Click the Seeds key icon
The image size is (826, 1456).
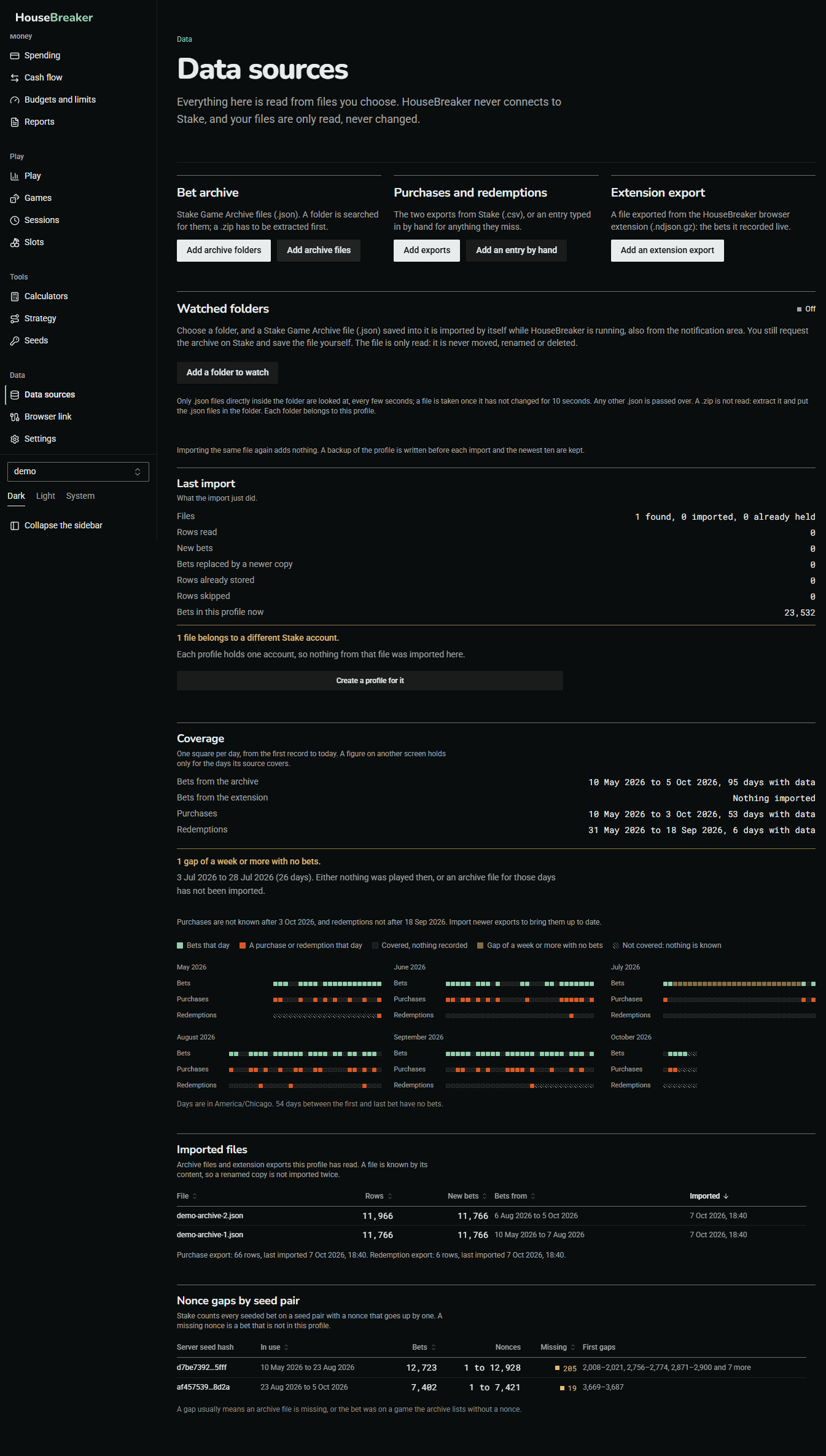[15, 341]
